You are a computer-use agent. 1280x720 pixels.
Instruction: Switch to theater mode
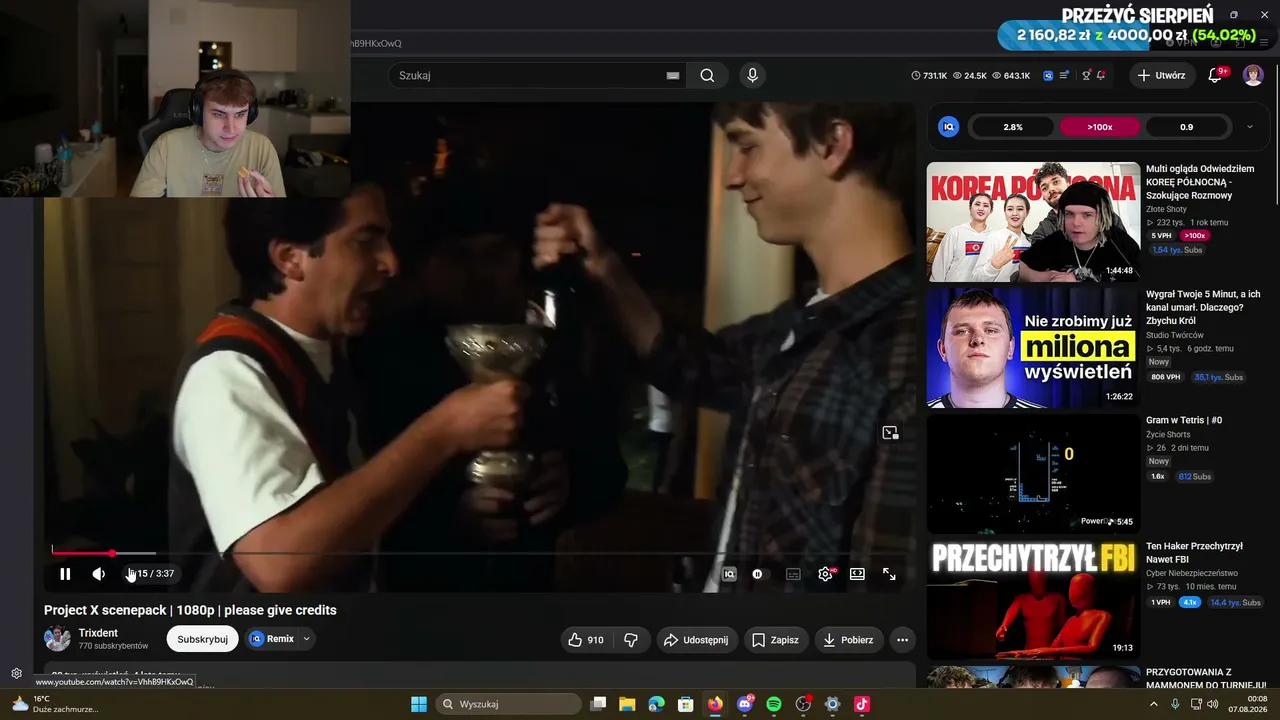click(x=857, y=574)
